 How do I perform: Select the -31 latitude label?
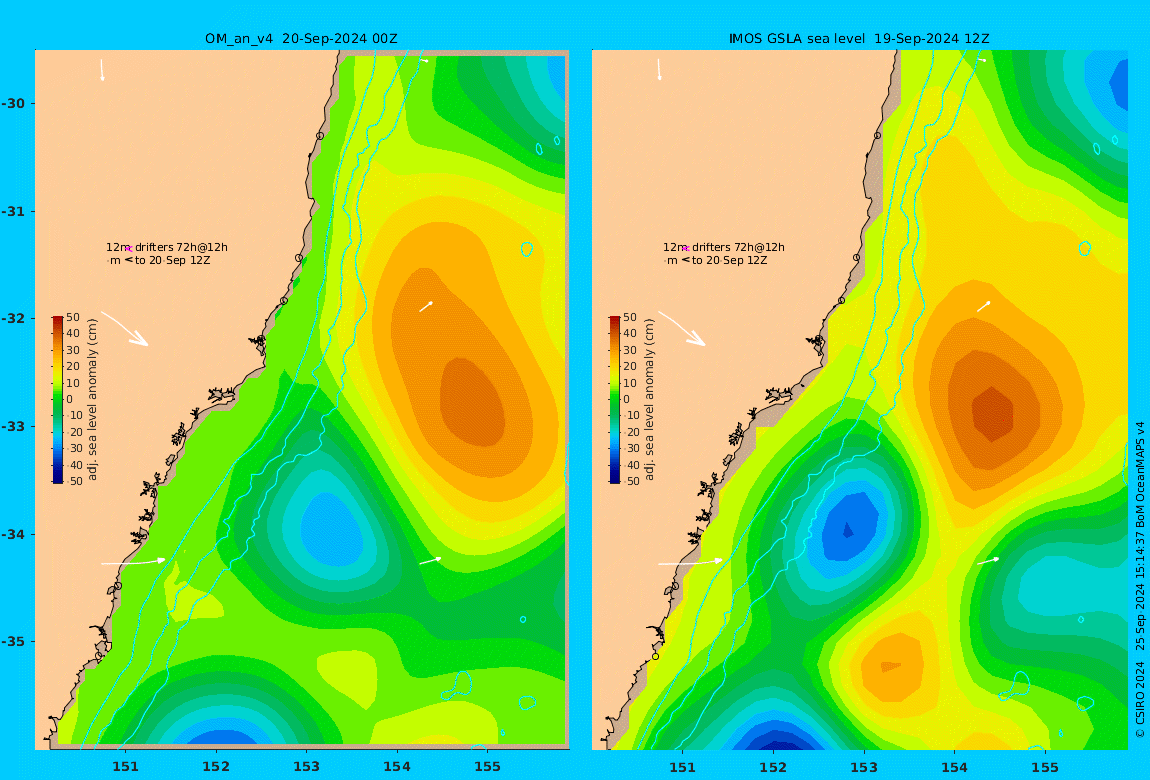pos(13,211)
